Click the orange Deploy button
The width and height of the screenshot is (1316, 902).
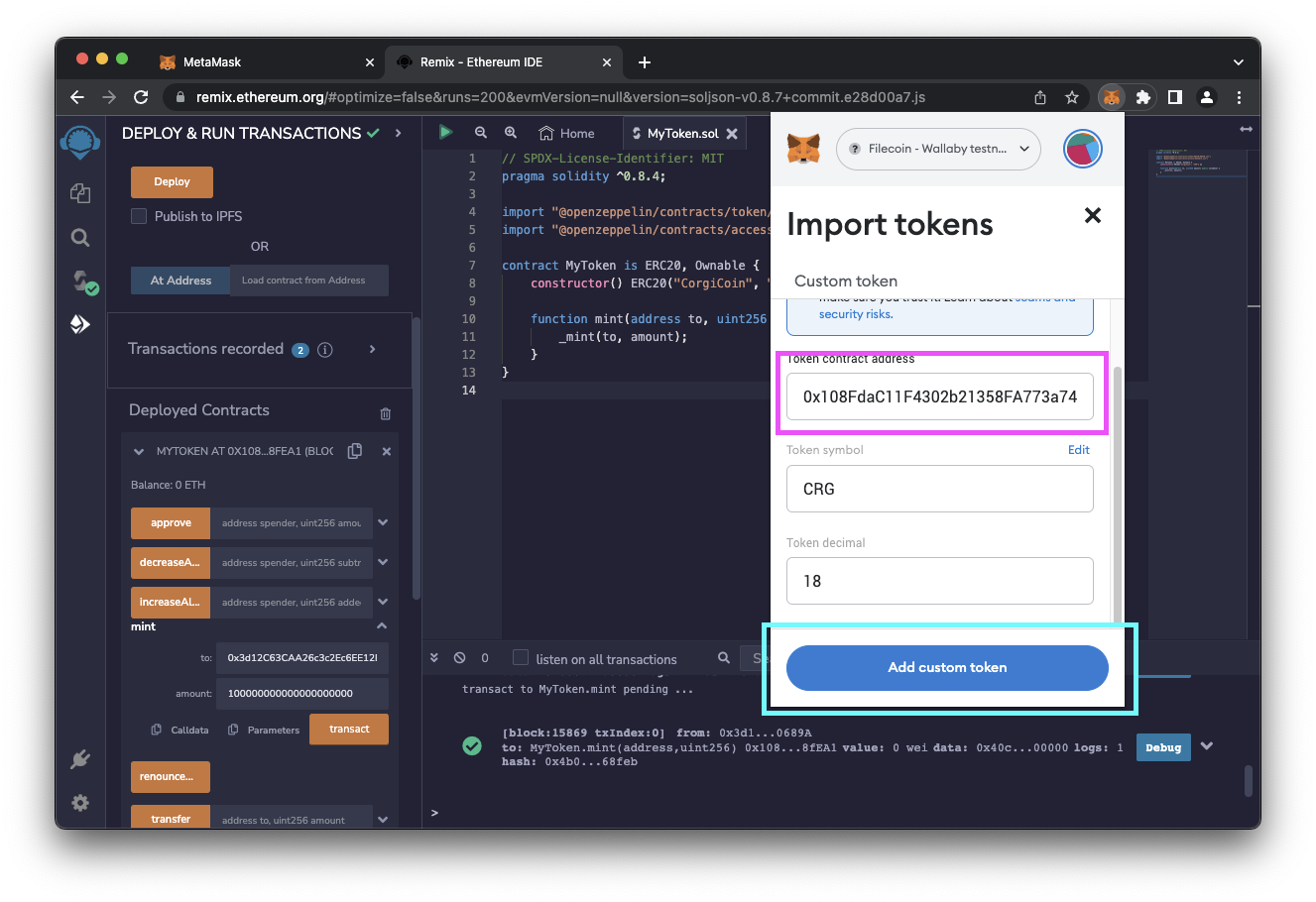(172, 182)
